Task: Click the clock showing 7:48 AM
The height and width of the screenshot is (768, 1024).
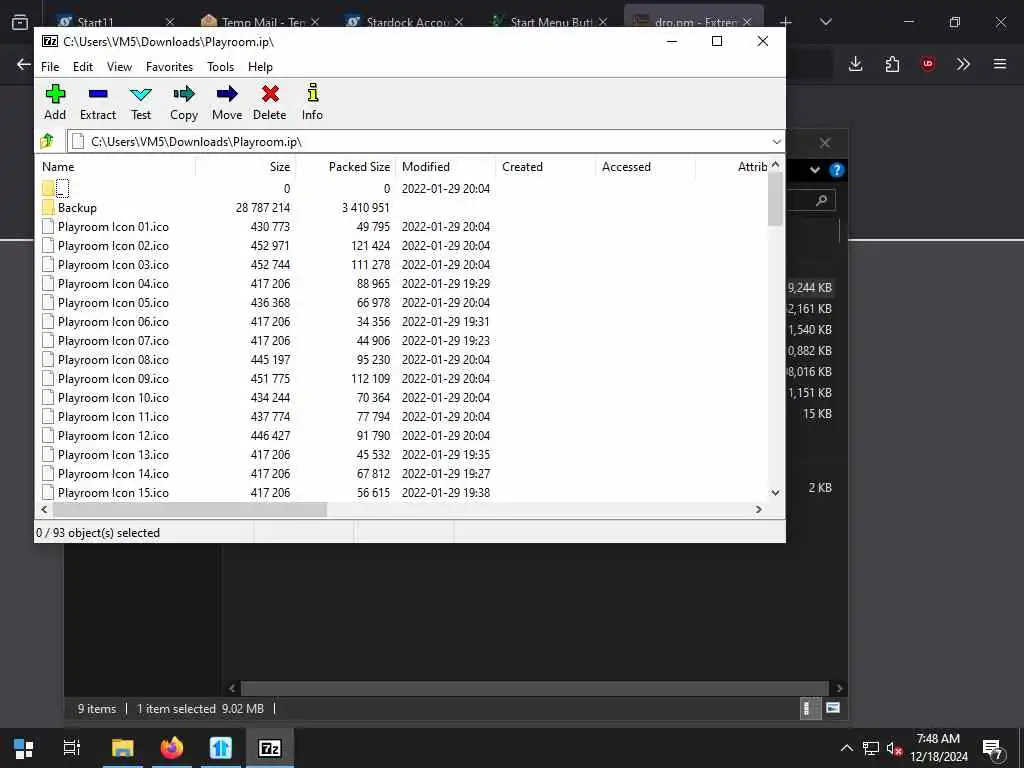Action: [x=938, y=739]
